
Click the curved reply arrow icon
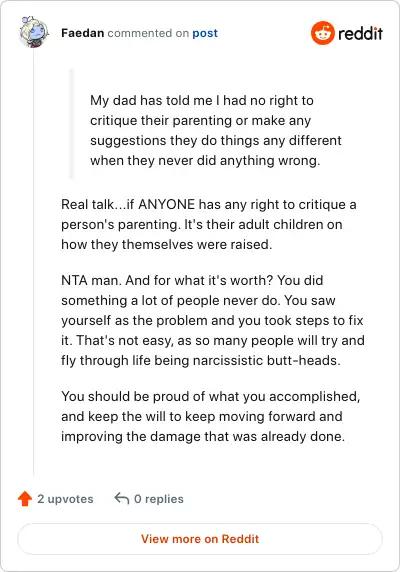122,499
